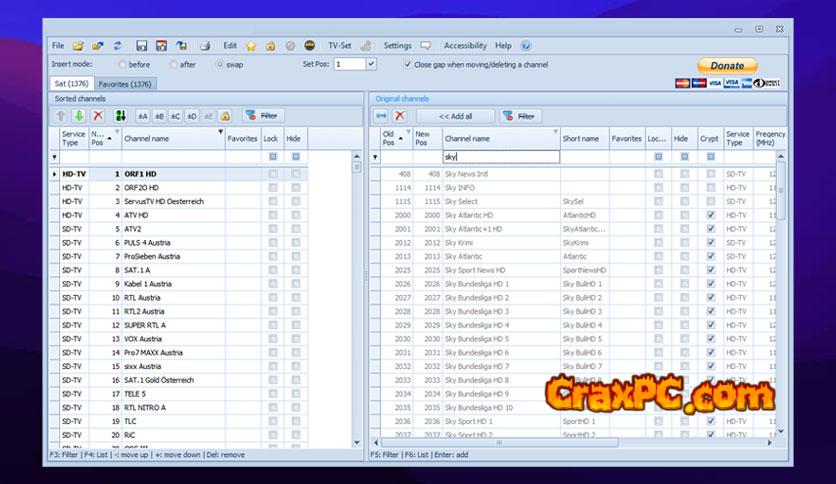Click the channel name filter field containing 'sky'

[500, 157]
